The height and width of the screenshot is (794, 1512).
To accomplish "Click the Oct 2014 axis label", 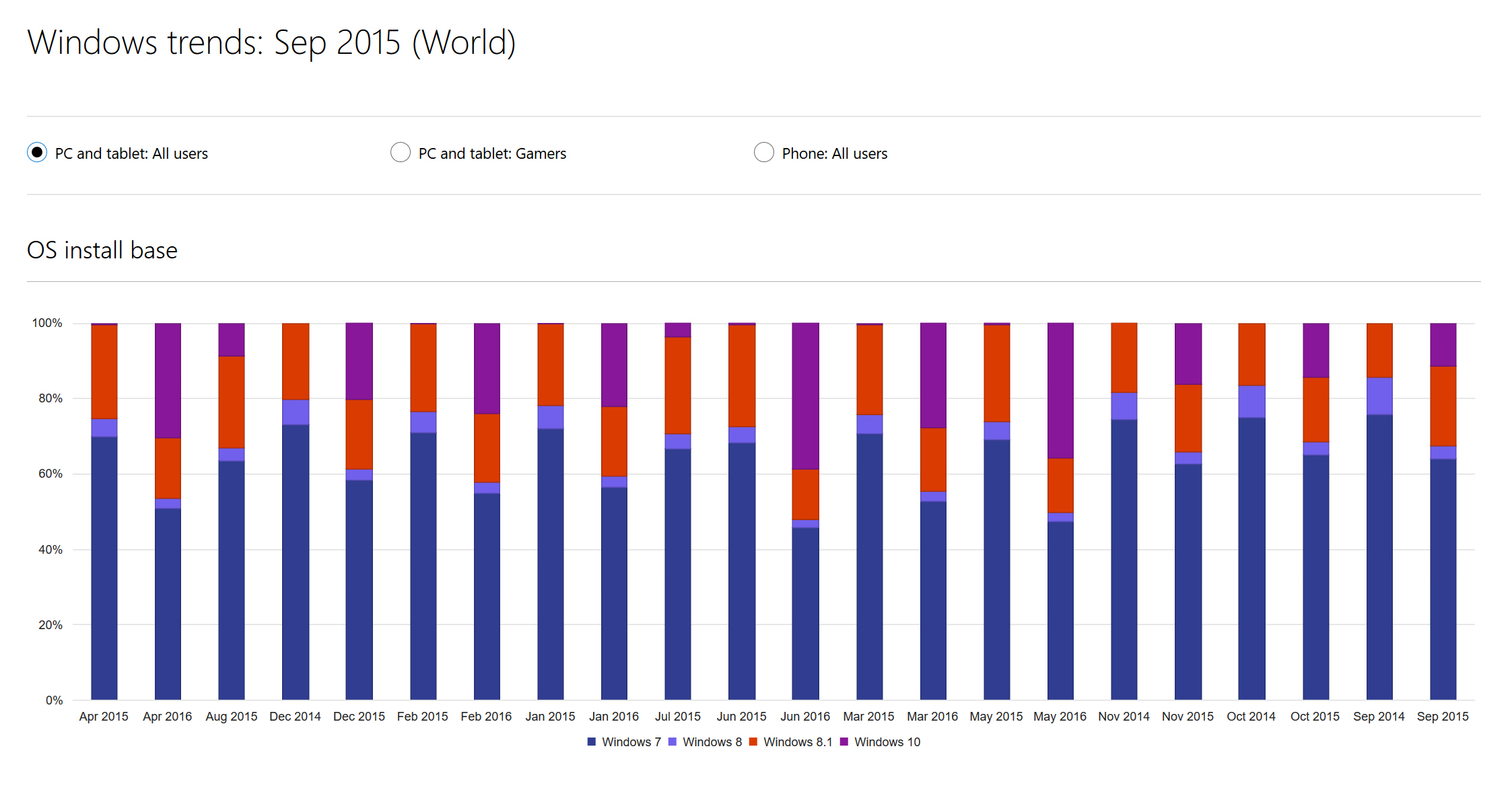I will (1251, 717).
